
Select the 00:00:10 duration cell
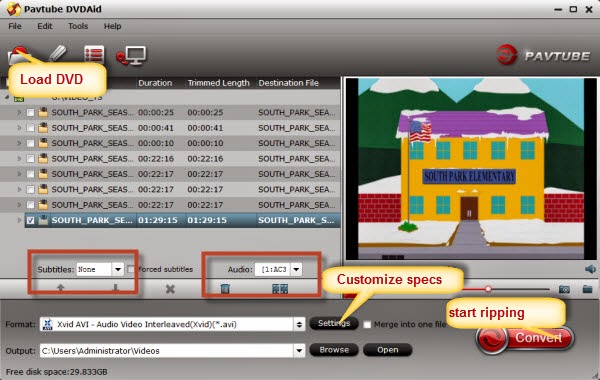click(156, 143)
